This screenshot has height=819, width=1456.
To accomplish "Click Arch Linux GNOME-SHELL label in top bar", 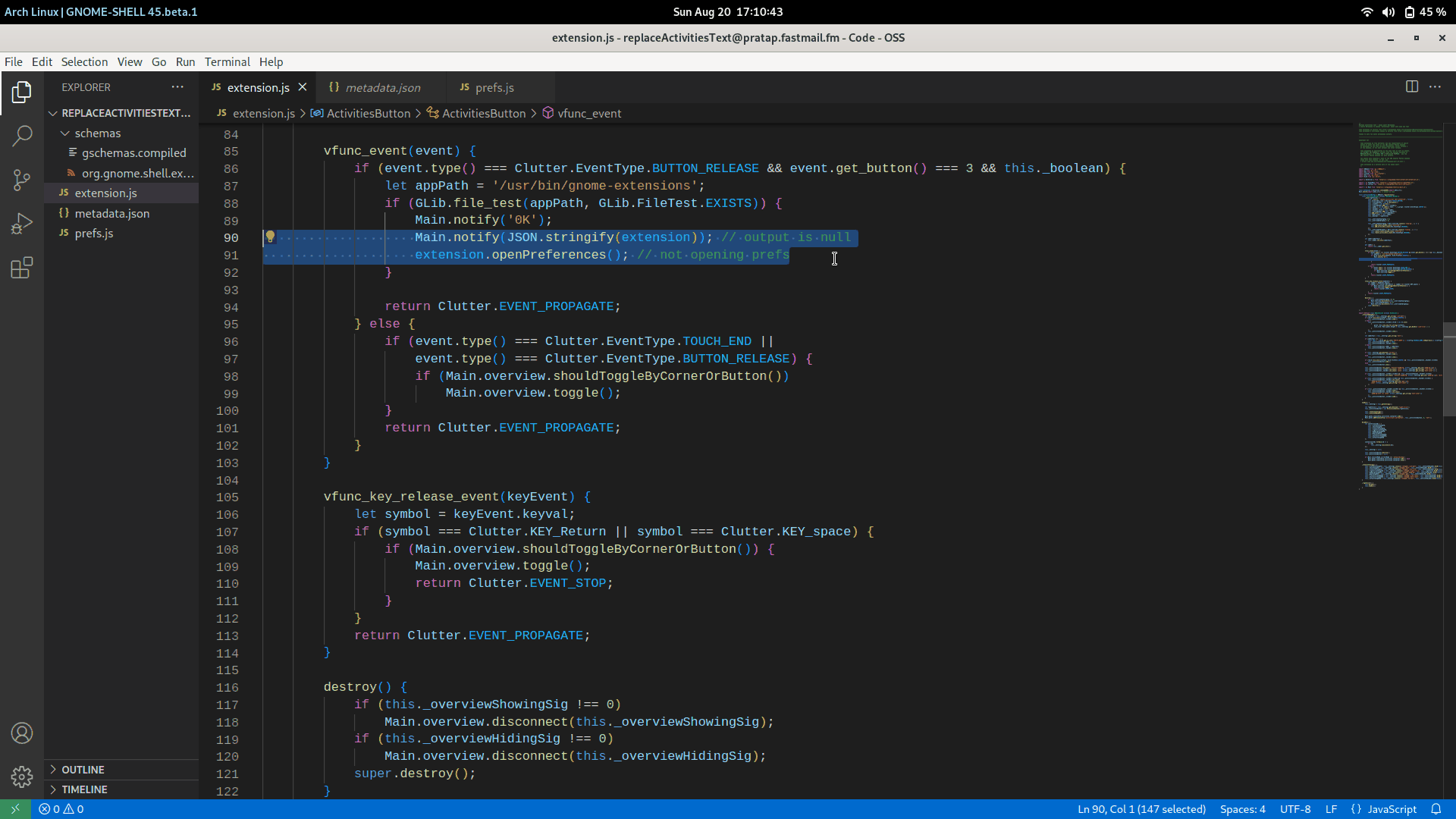I will pos(101,12).
